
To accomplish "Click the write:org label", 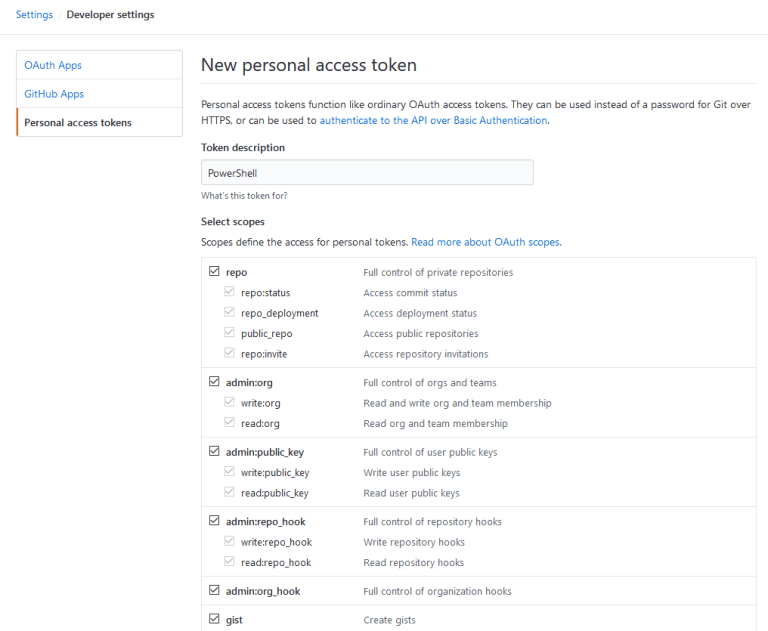I will (261, 403).
